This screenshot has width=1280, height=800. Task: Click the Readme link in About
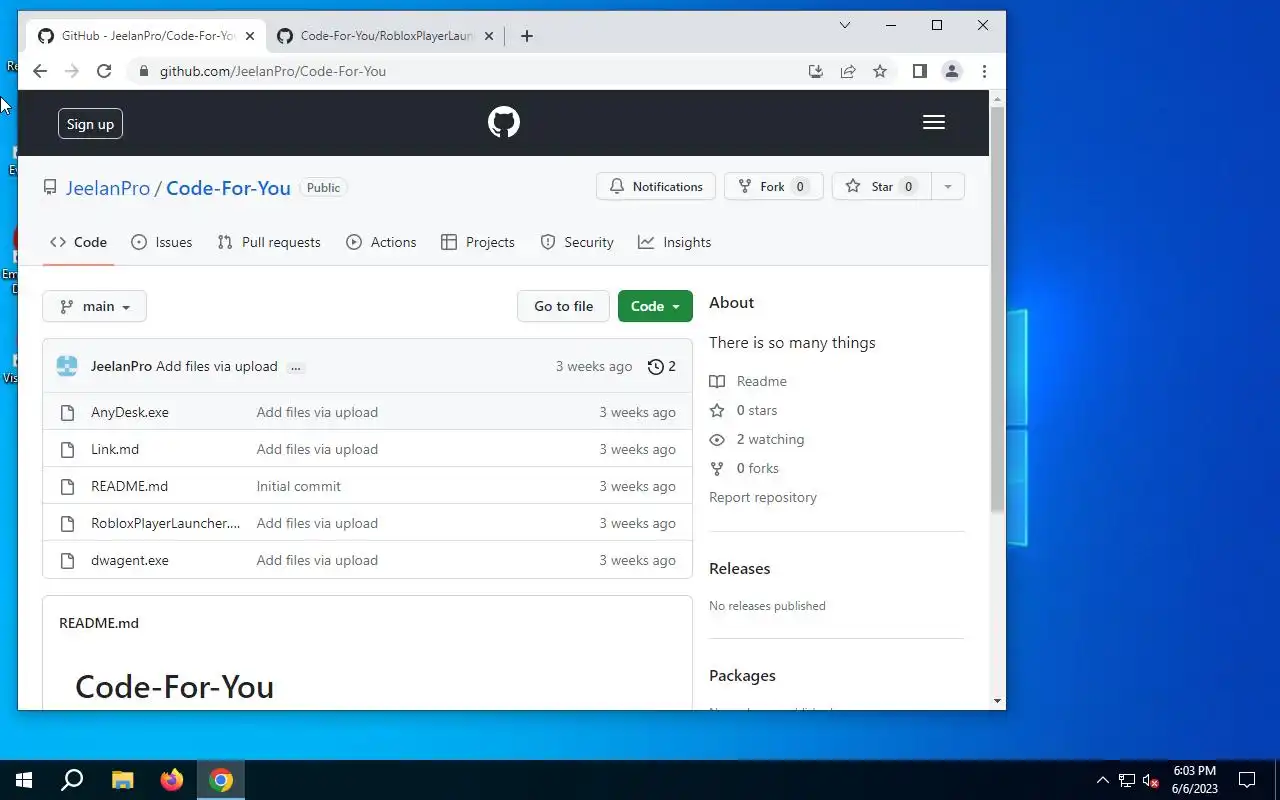tap(748, 381)
